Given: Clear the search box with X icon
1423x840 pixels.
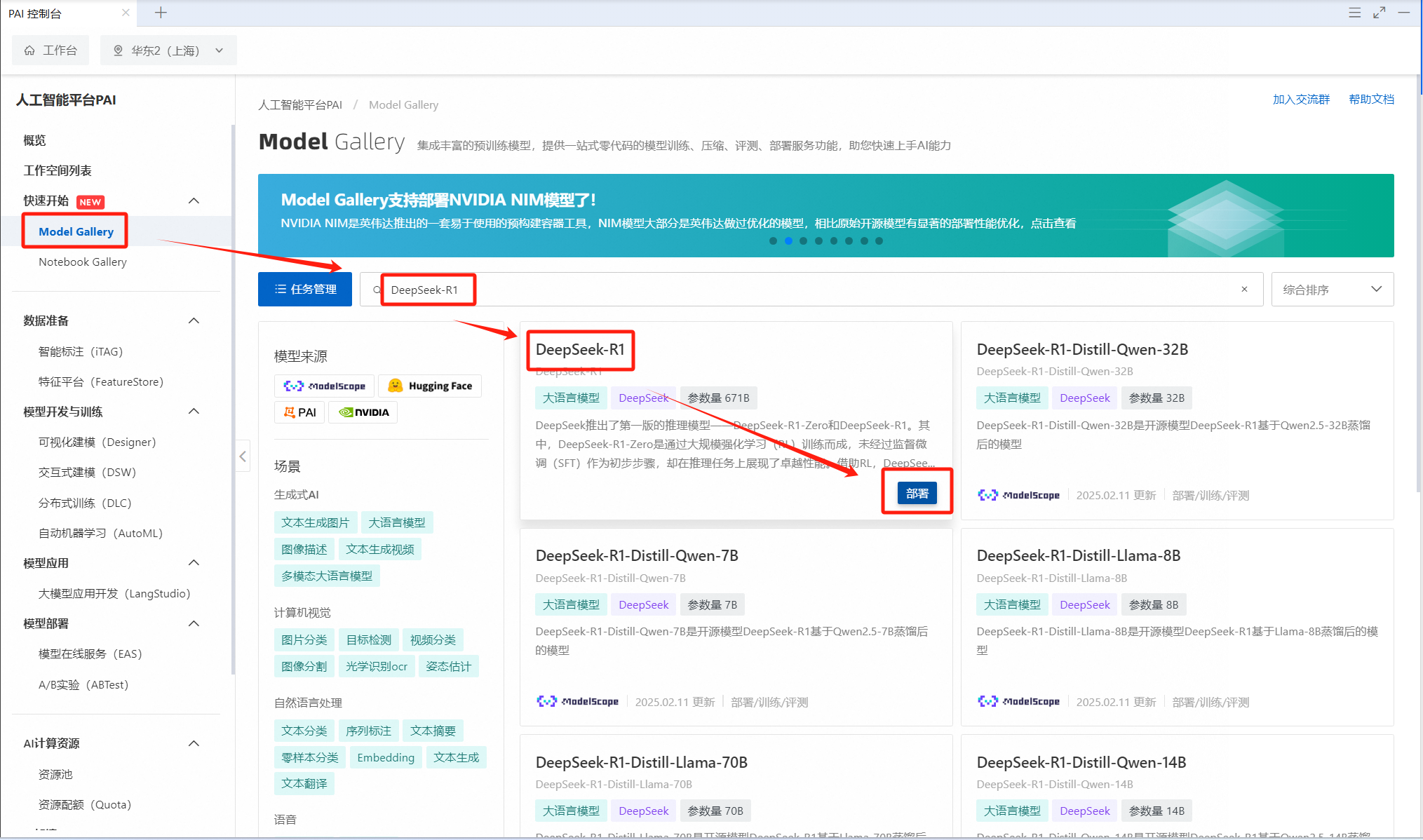Looking at the screenshot, I should [x=1244, y=290].
